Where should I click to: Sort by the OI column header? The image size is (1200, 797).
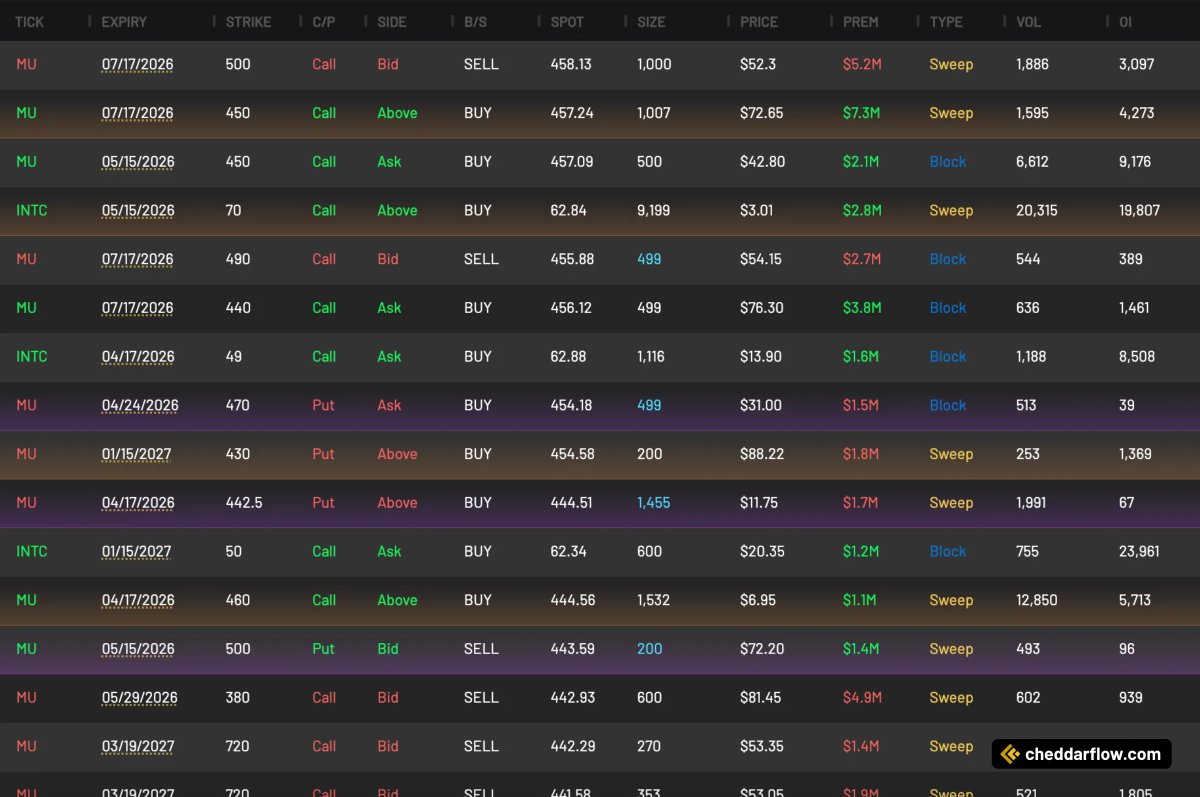pos(1125,22)
